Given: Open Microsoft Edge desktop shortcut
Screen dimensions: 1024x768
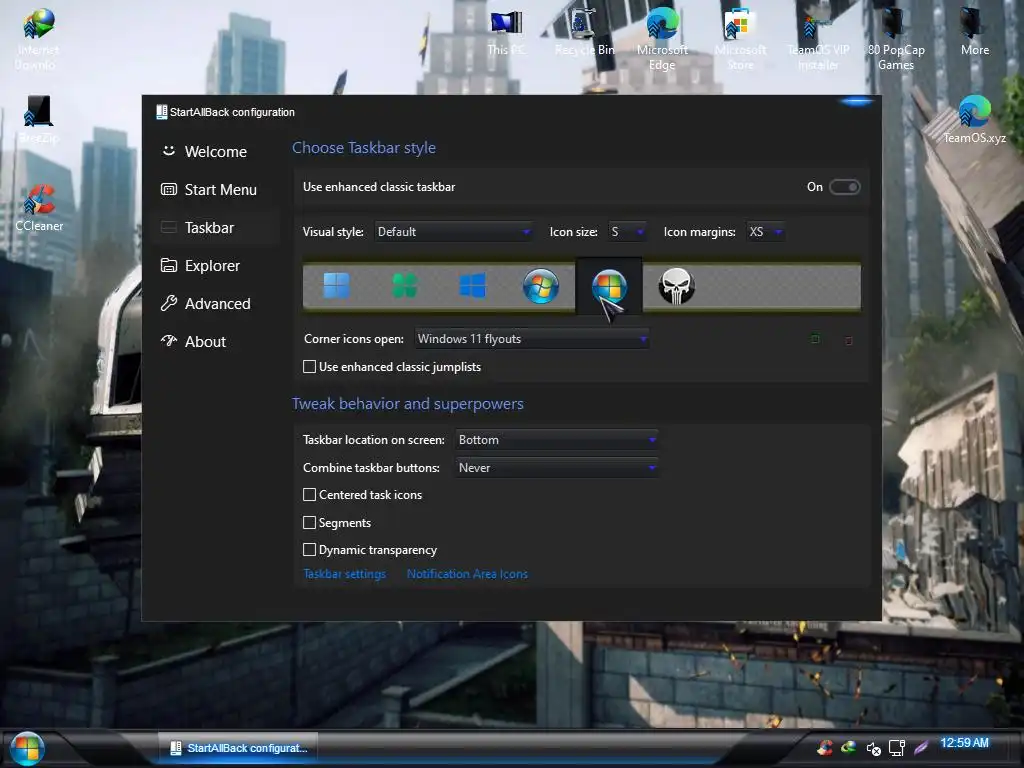Looking at the screenshot, I should click(662, 38).
